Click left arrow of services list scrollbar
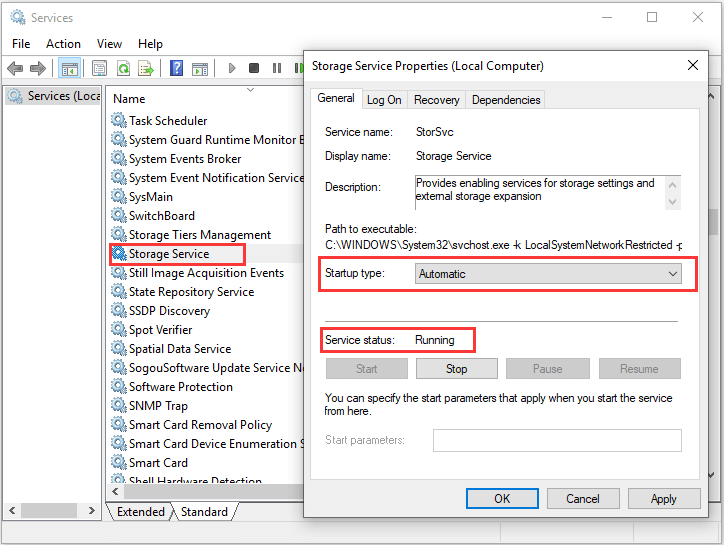This screenshot has height=545, width=724. (115, 491)
